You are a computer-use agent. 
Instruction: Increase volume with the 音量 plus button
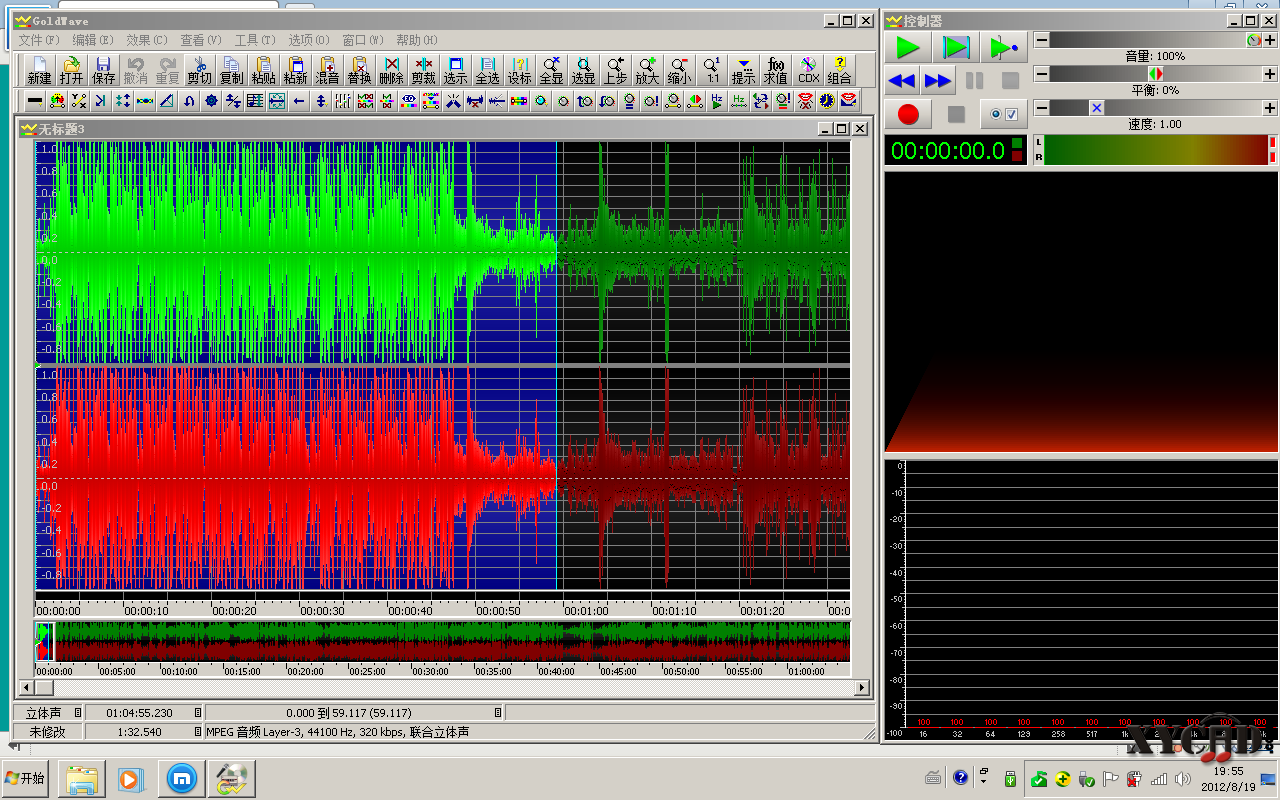[1270, 40]
